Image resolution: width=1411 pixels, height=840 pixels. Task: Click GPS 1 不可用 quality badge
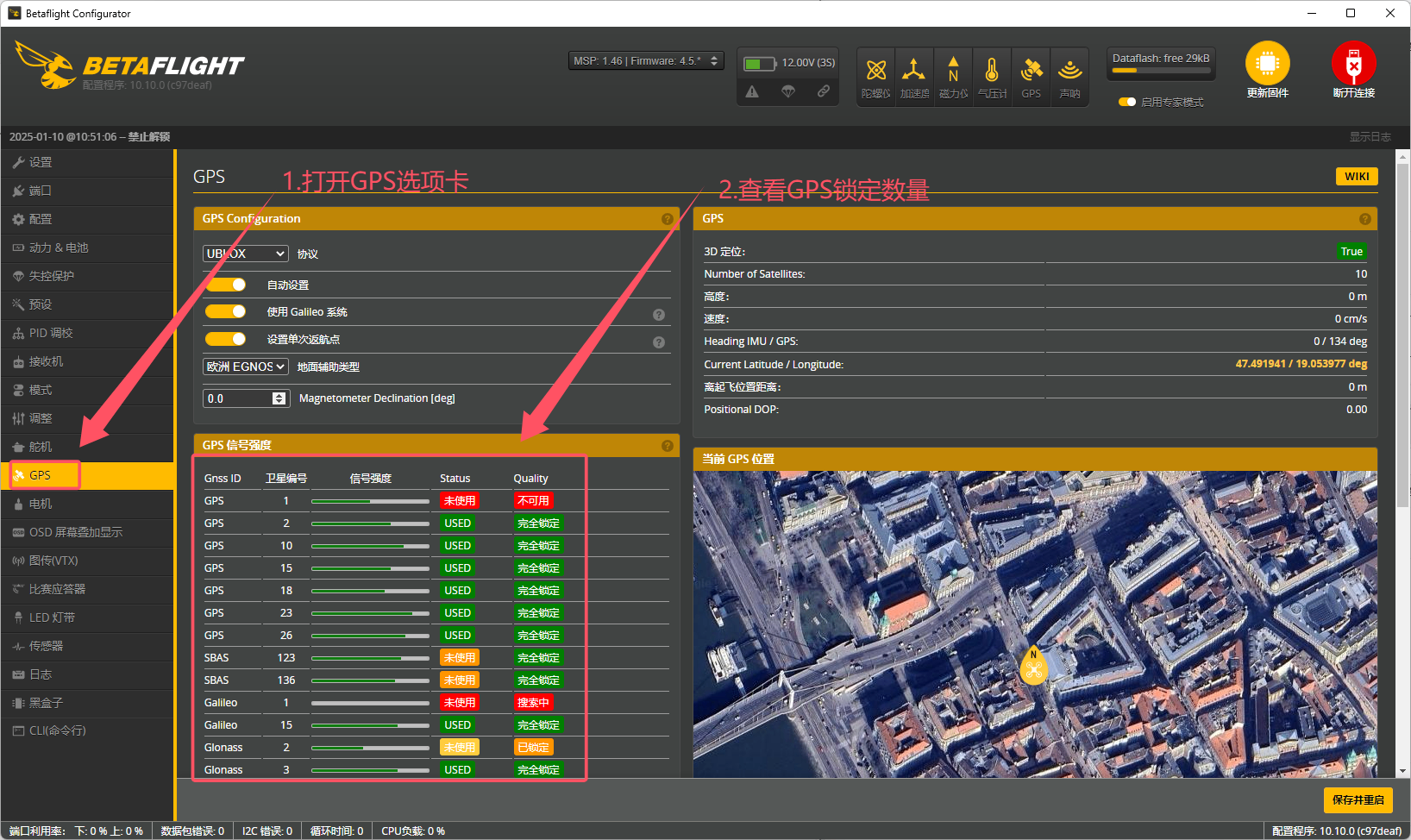533,501
